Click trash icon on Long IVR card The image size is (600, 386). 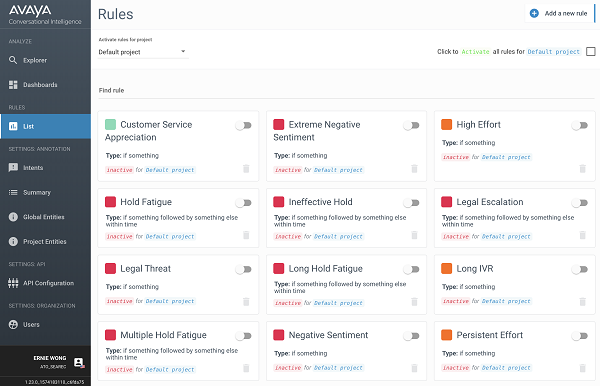(x=582, y=302)
